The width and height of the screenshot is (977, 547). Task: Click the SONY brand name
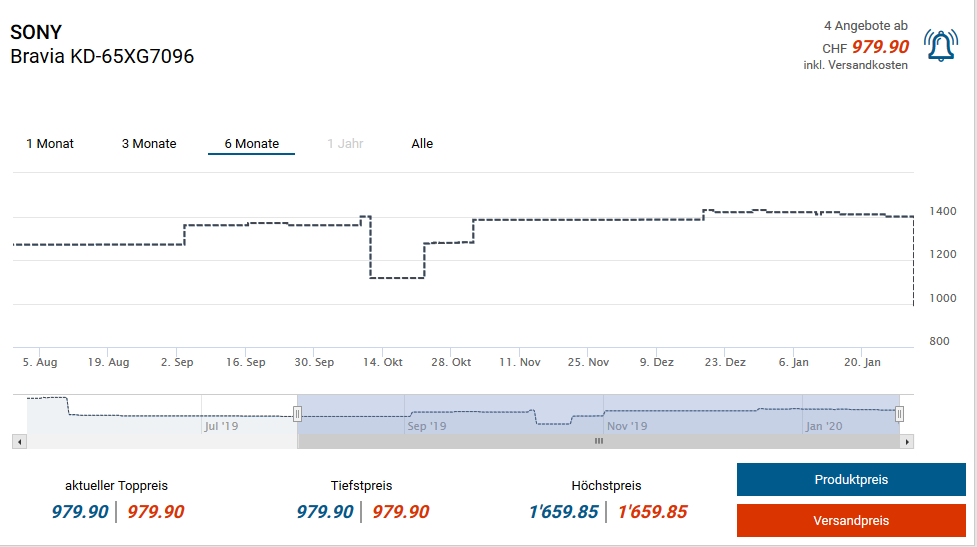pos(36,32)
